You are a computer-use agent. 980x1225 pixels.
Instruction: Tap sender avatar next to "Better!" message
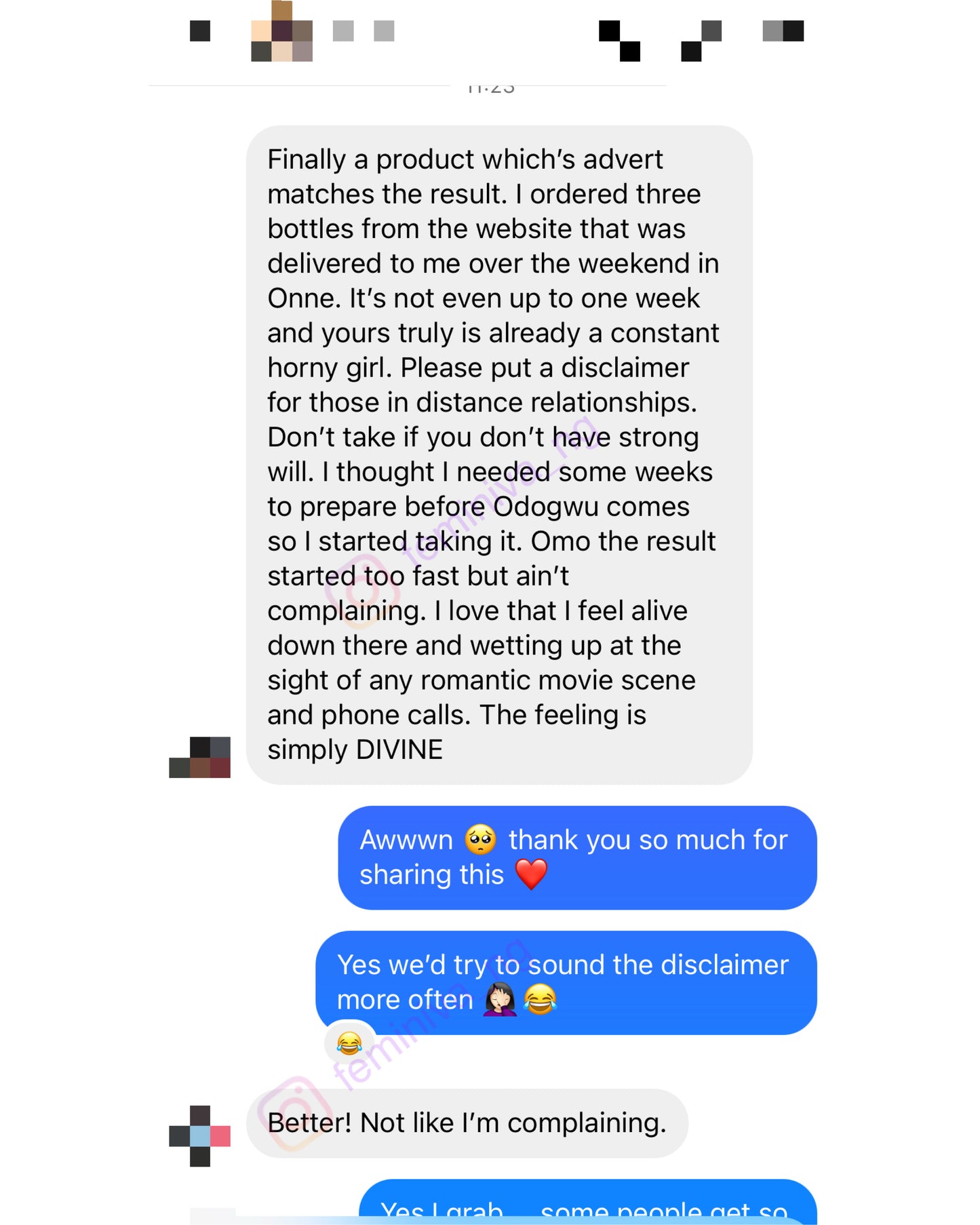pos(200,1136)
